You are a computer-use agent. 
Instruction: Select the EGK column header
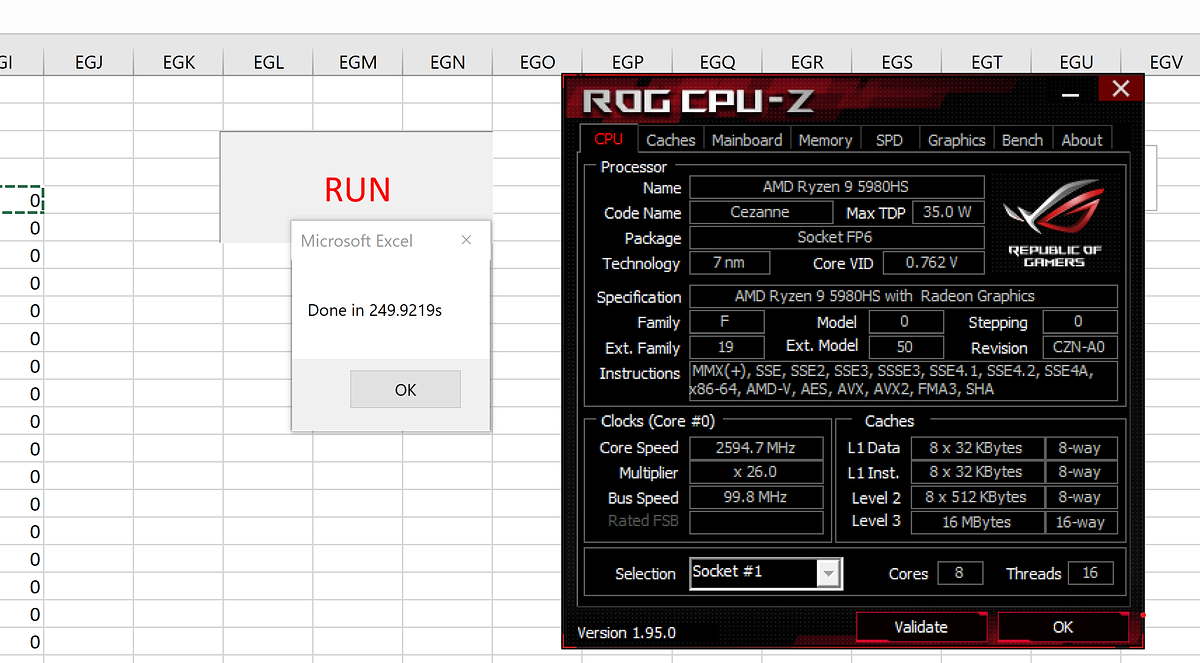[178, 62]
